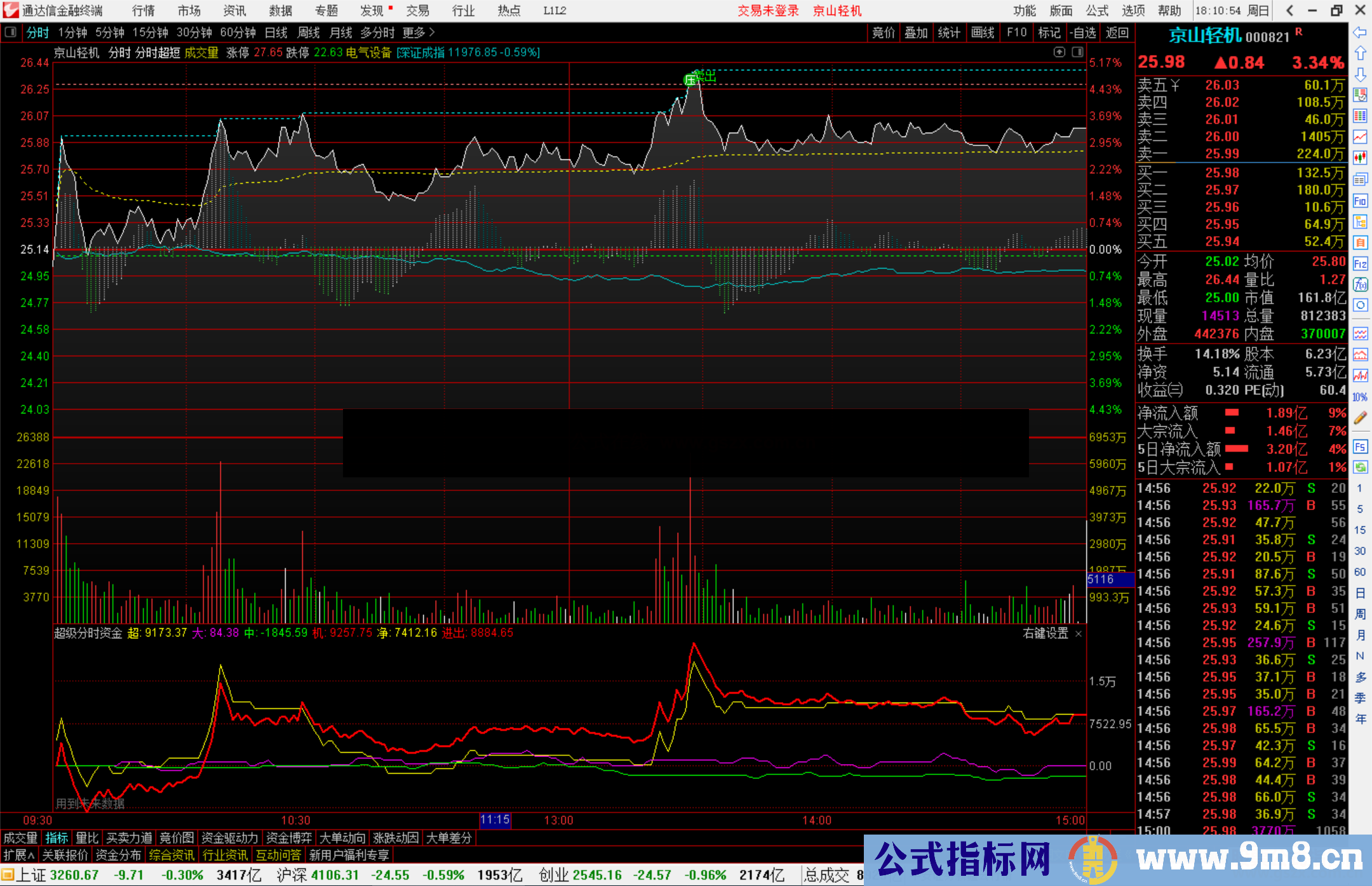The image size is (1372, 886).
Task: Open the F10 company info sidebar icon
Action: coord(1360,201)
